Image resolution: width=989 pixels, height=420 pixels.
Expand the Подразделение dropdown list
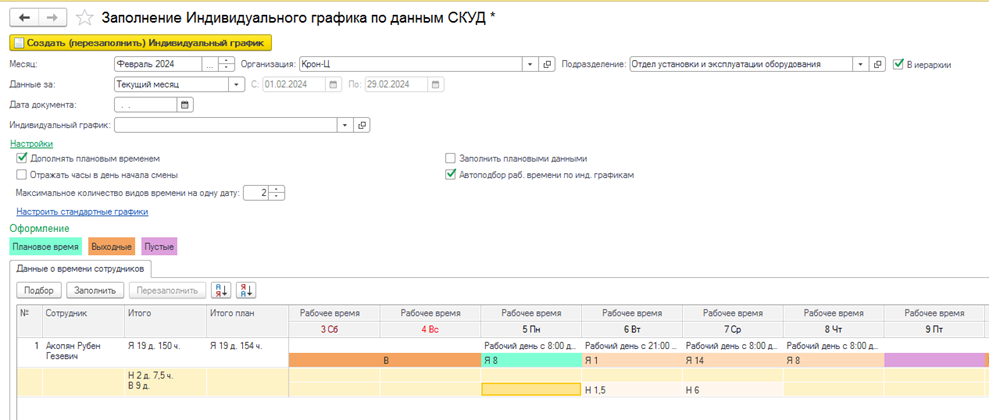pyautogui.click(x=860, y=64)
